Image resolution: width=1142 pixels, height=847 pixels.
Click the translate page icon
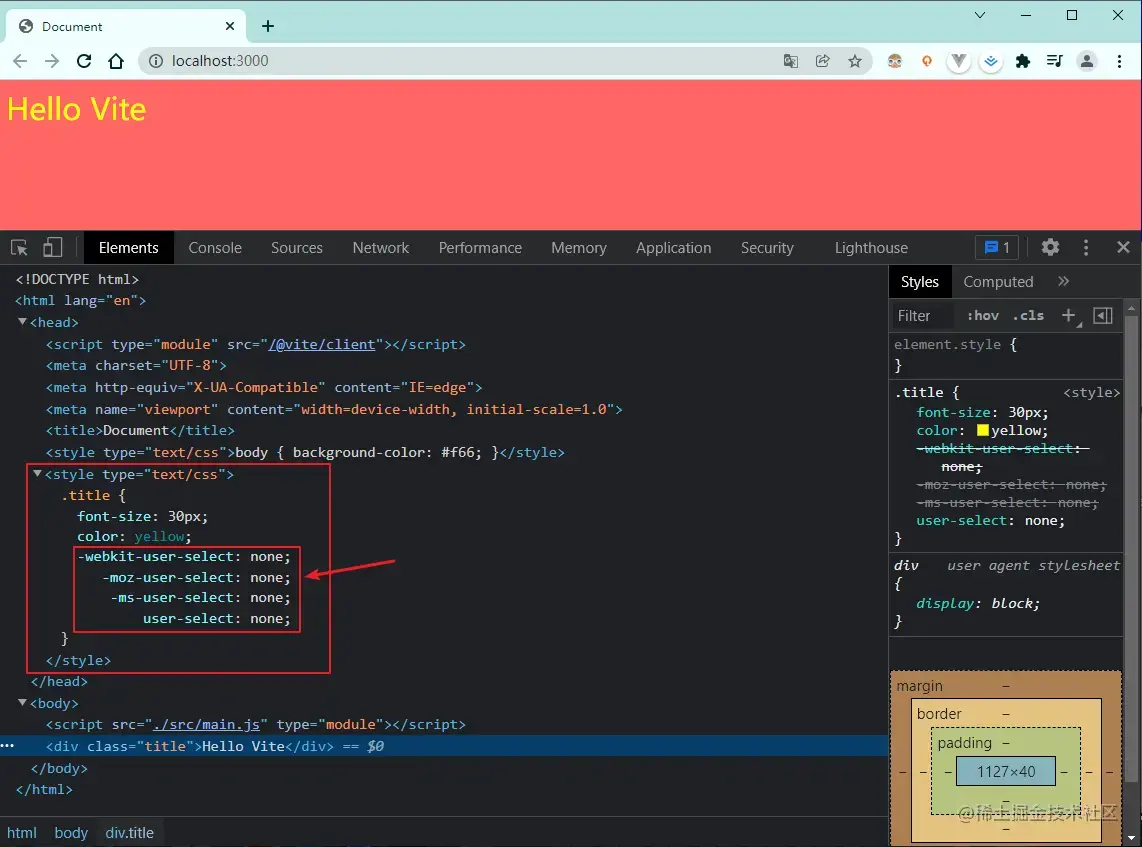pyautogui.click(x=790, y=61)
